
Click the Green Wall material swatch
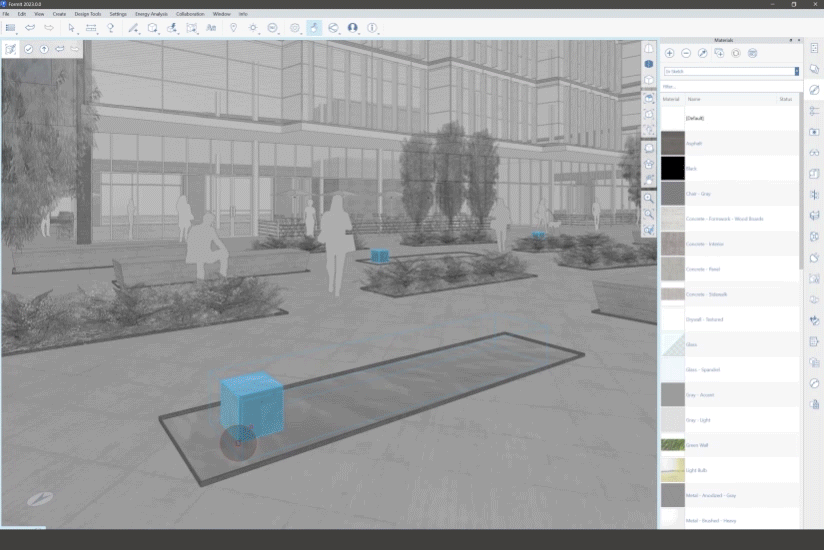pyautogui.click(x=672, y=444)
